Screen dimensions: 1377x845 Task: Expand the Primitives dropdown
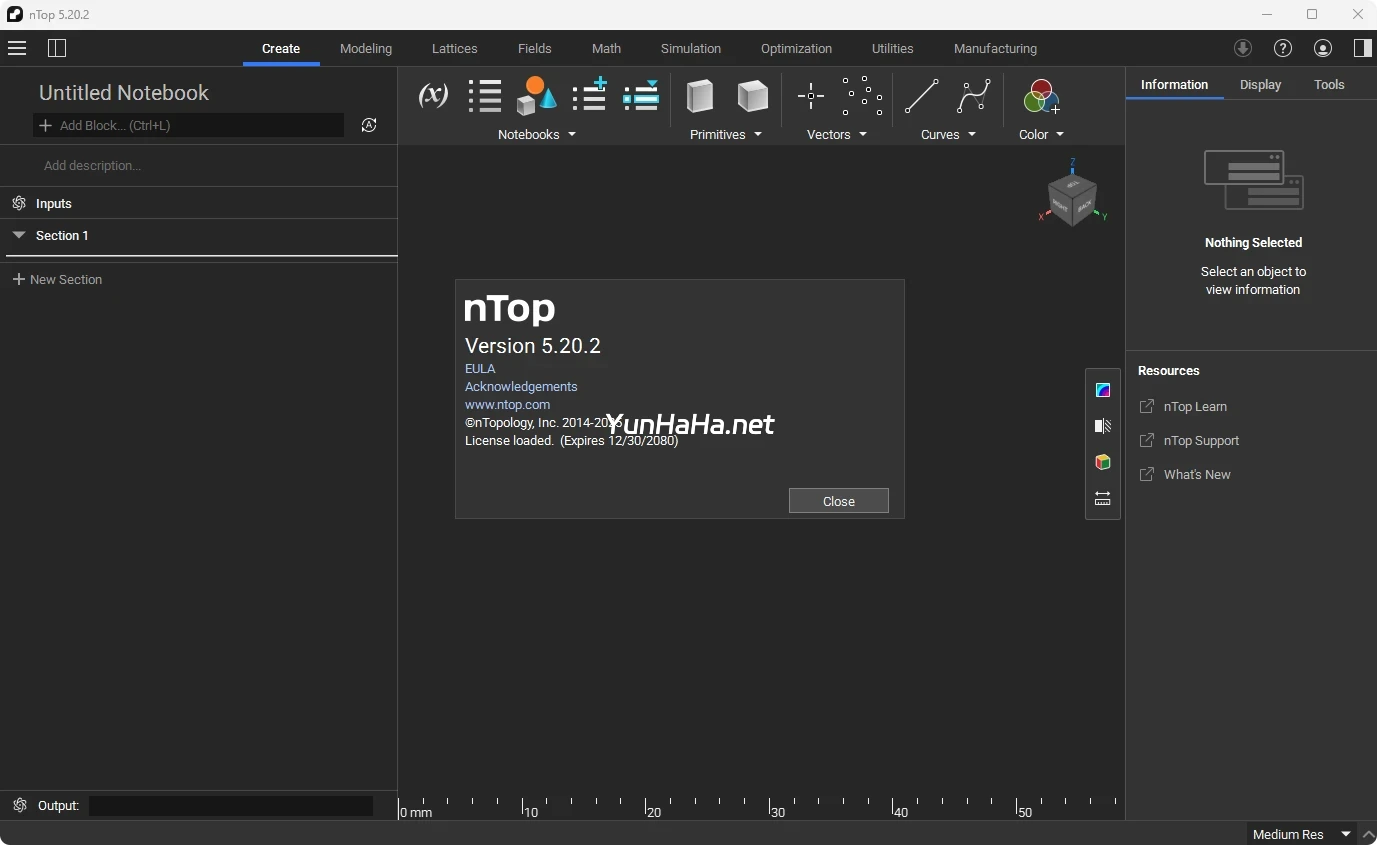pos(726,134)
